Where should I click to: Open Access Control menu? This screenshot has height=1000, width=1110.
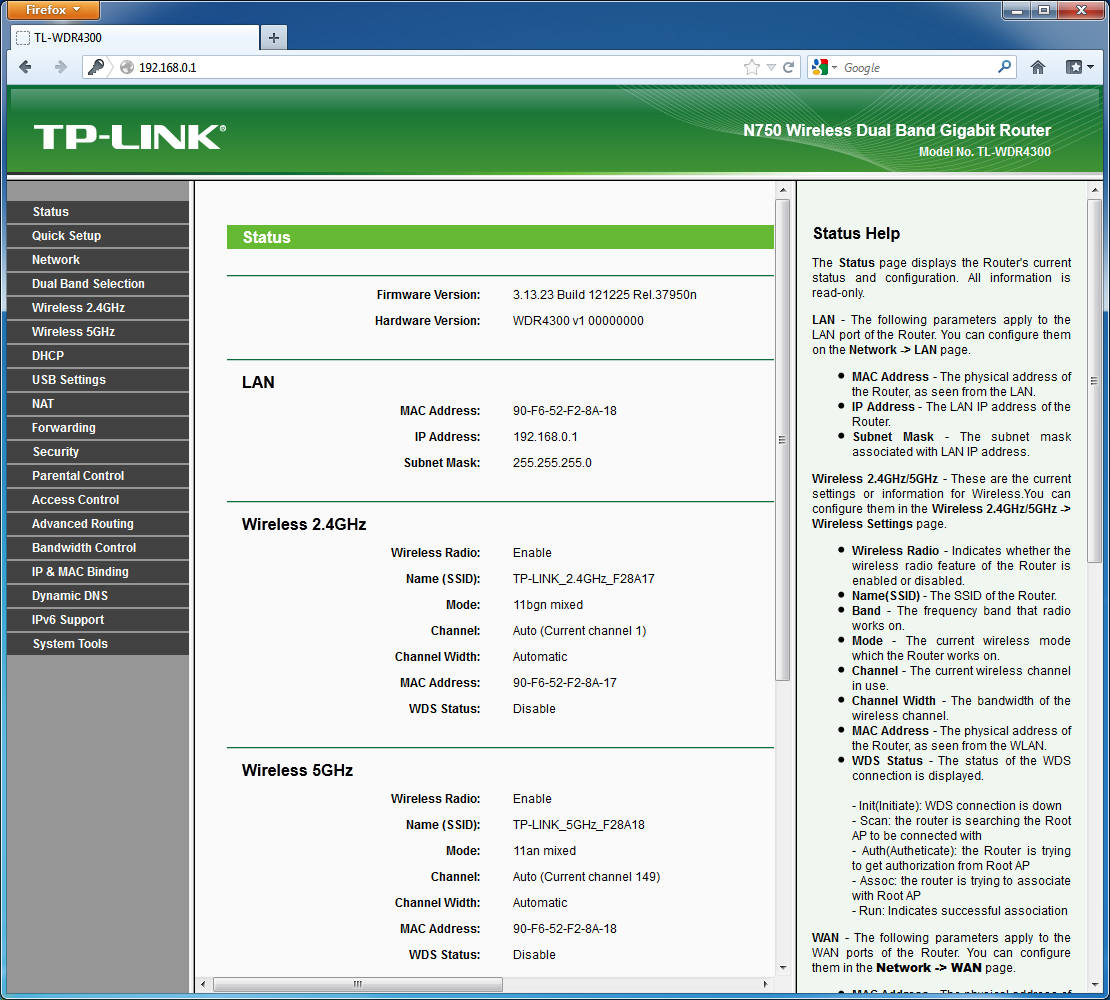pos(98,500)
